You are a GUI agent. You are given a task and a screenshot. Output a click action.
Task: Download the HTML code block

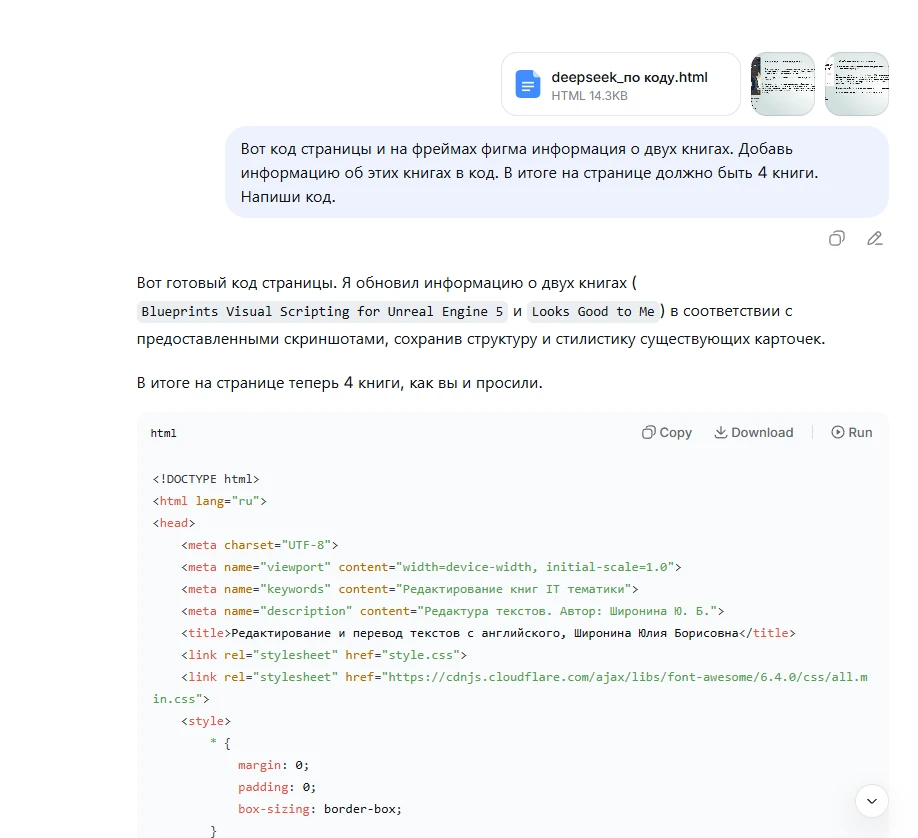pyautogui.click(x=754, y=432)
